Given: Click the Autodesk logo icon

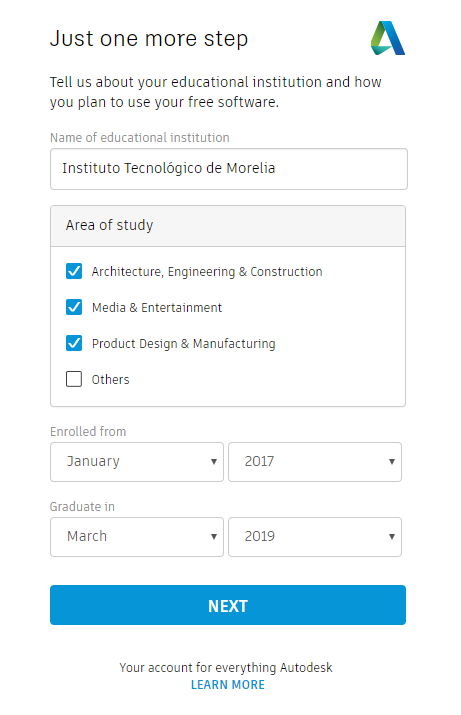Looking at the screenshot, I should tap(388, 38).
